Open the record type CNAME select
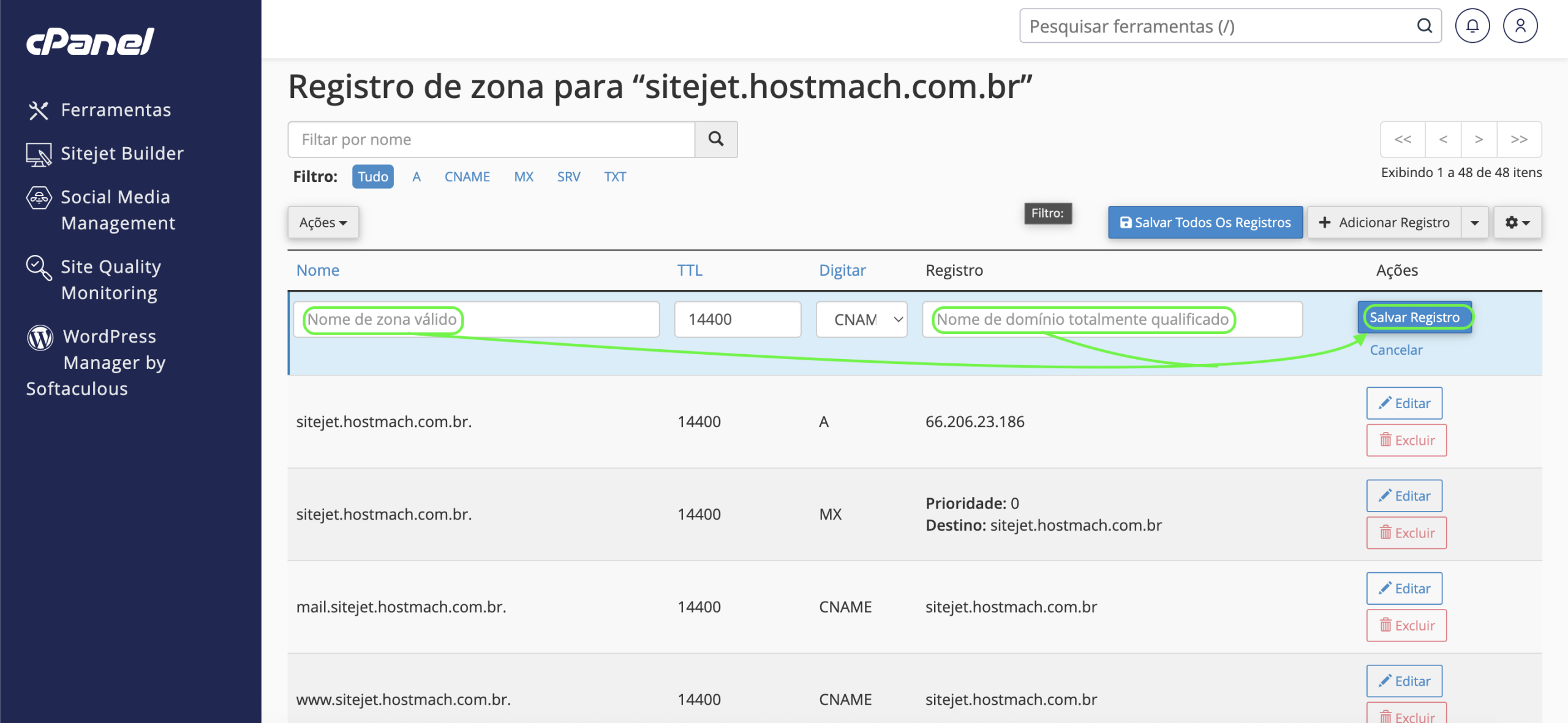This screenshot has height=723, width=1568. coord(862,319)
